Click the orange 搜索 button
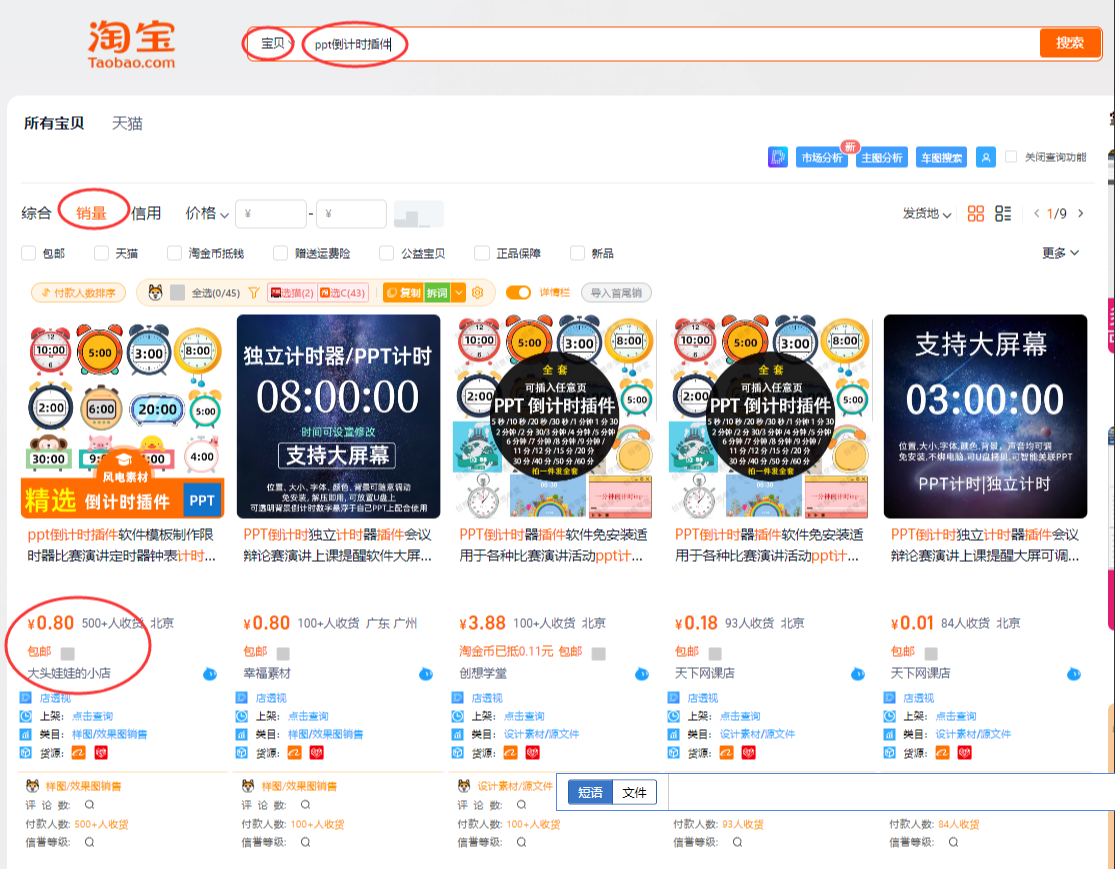Image resolution: width=1115 pixels, height=869 pixels. point(1069,43)
